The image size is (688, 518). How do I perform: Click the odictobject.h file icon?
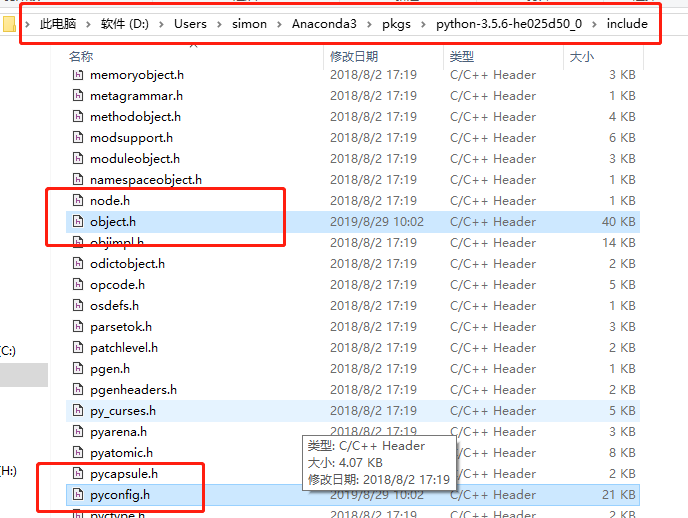[78, 264]
